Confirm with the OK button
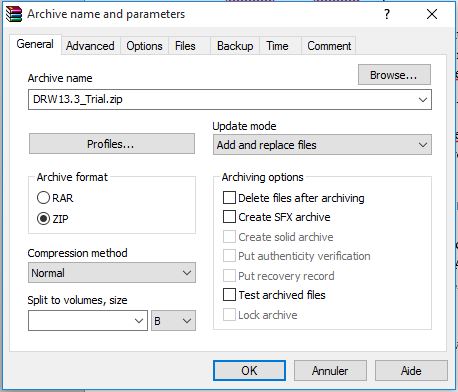 [249, 370]
